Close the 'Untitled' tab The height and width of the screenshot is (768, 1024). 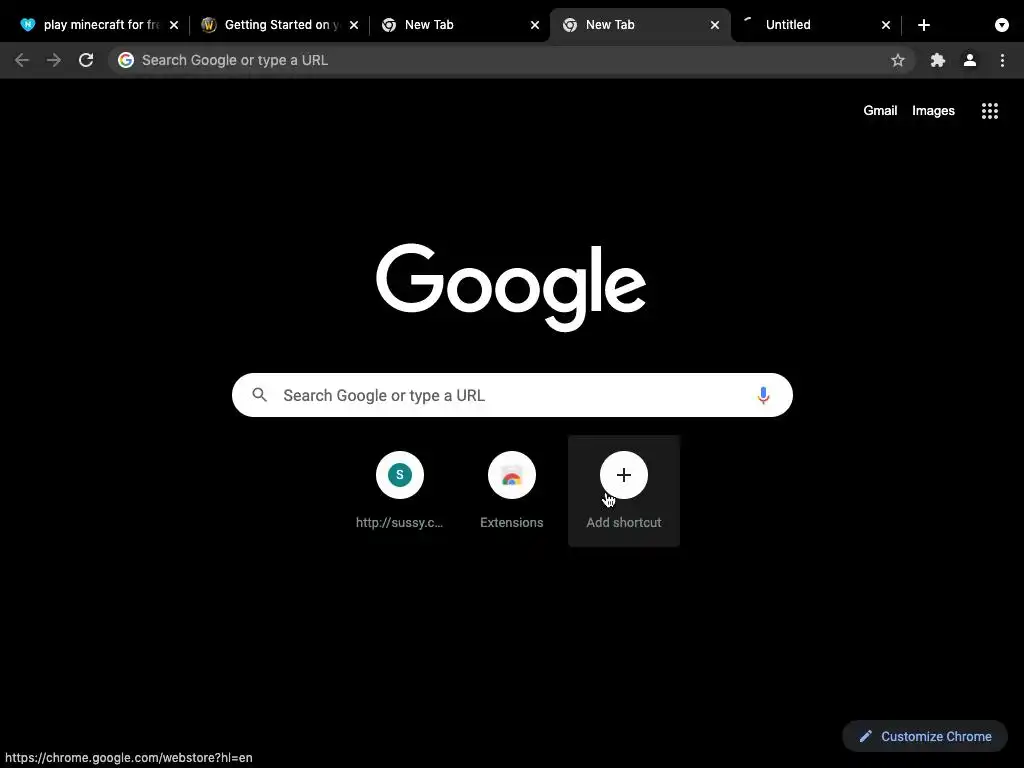886,25
